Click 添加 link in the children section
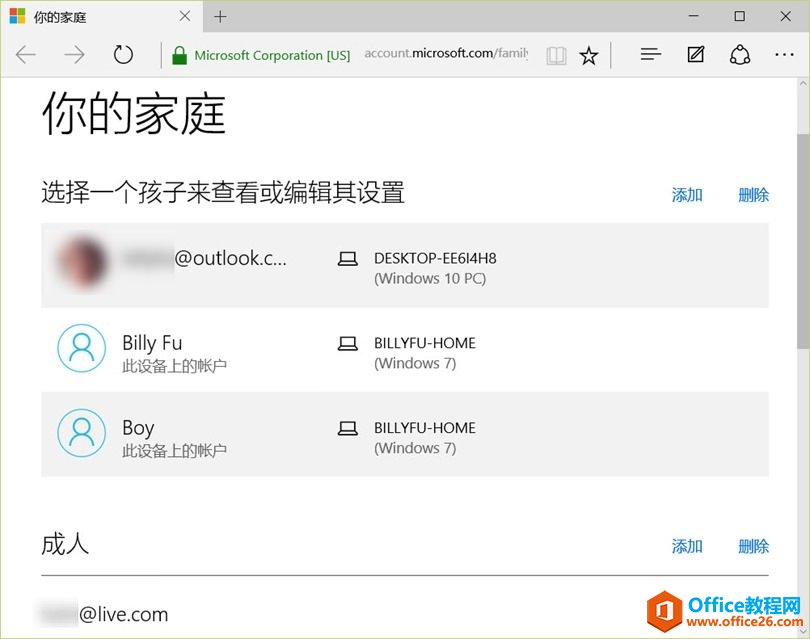 click(x=687, y=195)
